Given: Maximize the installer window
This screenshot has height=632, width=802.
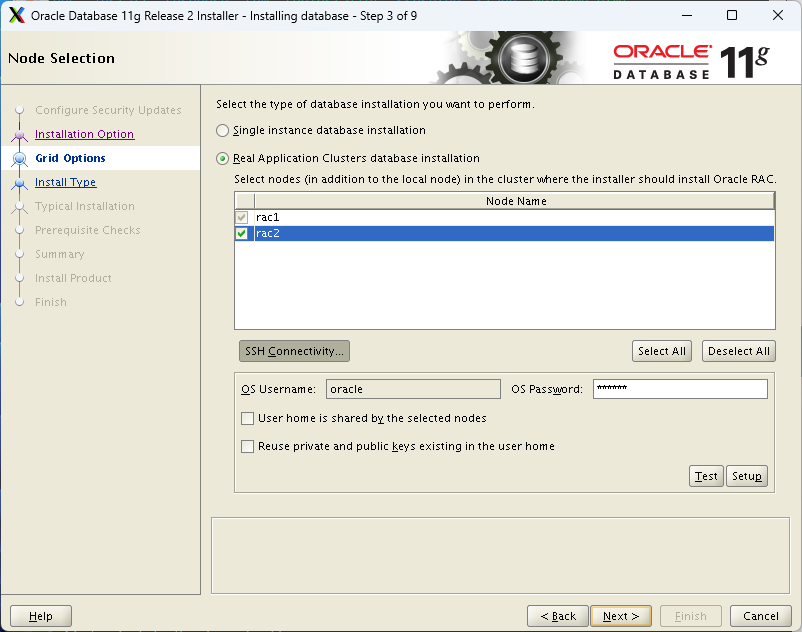Looking at the screenshot, I should coord(732,15).
